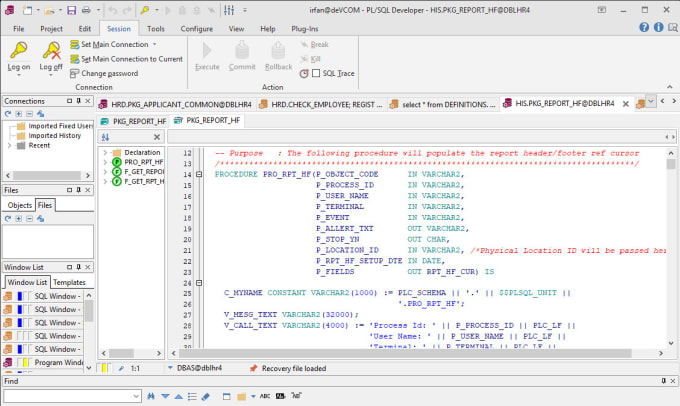This screenshot has width=680, height=406.
Task: Click the New document icon in title bar
Action: (x=27, y=10)
